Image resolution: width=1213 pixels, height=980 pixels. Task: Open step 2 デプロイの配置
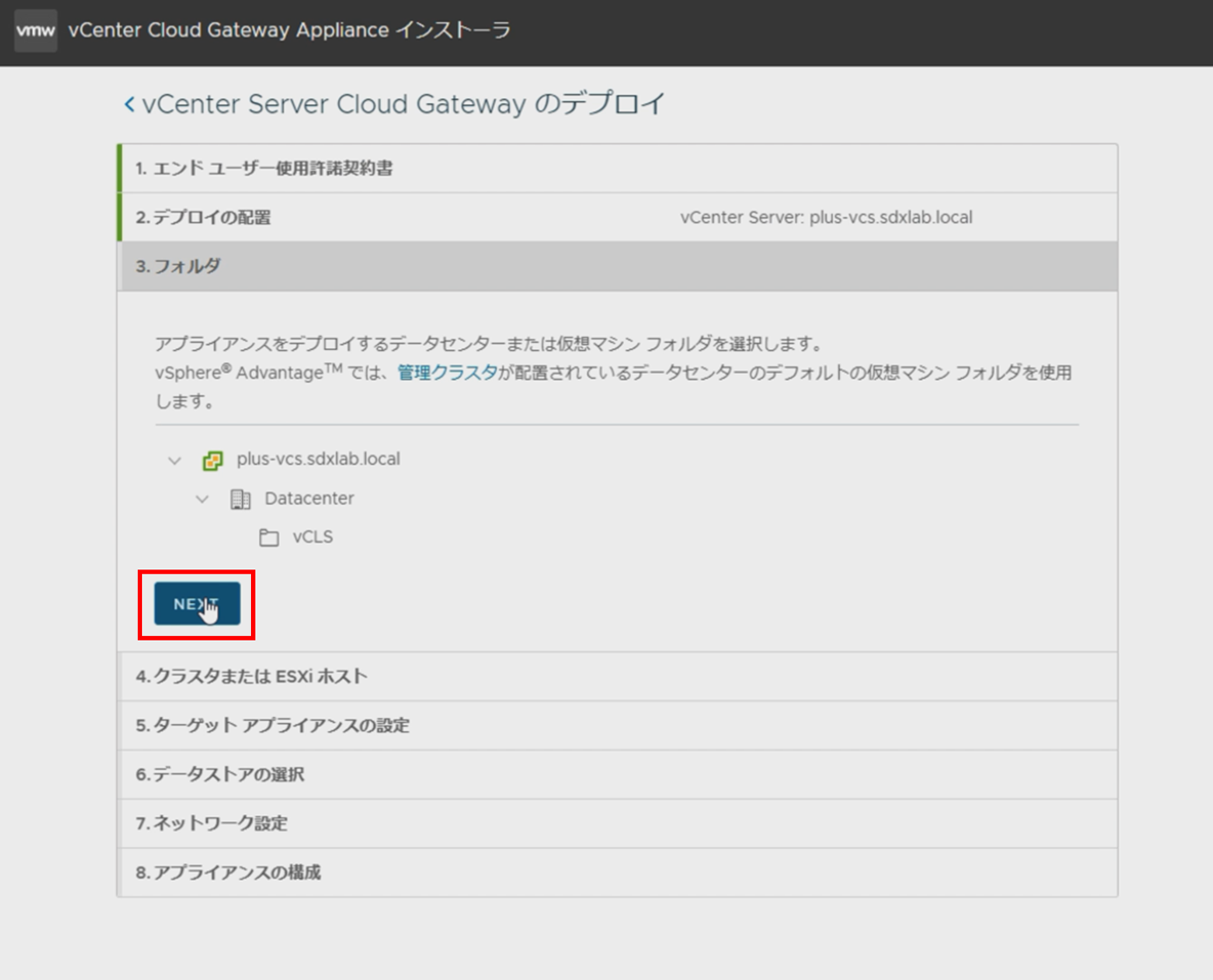pos(618,218)
